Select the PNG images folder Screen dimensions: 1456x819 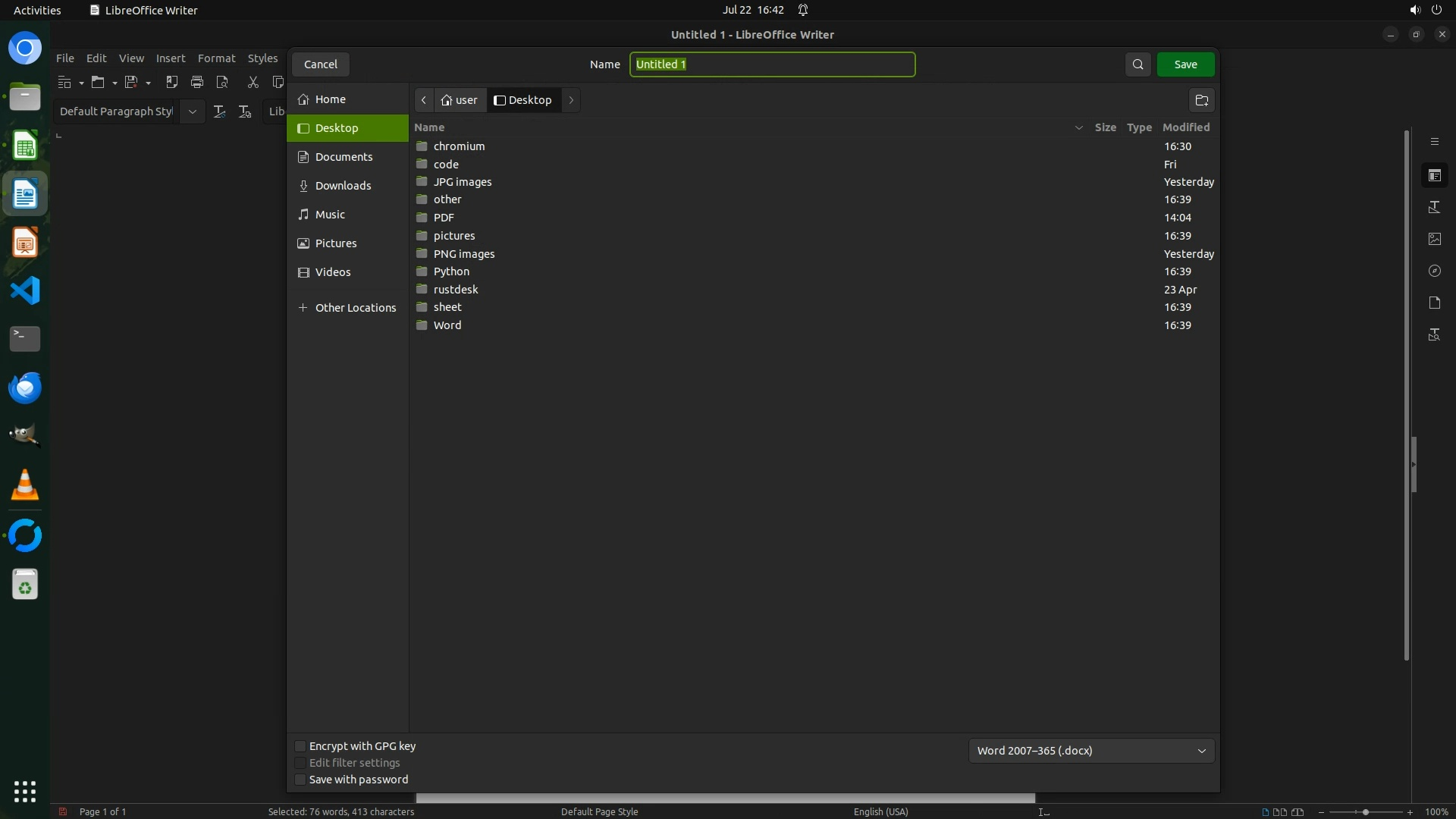point(463,254)
